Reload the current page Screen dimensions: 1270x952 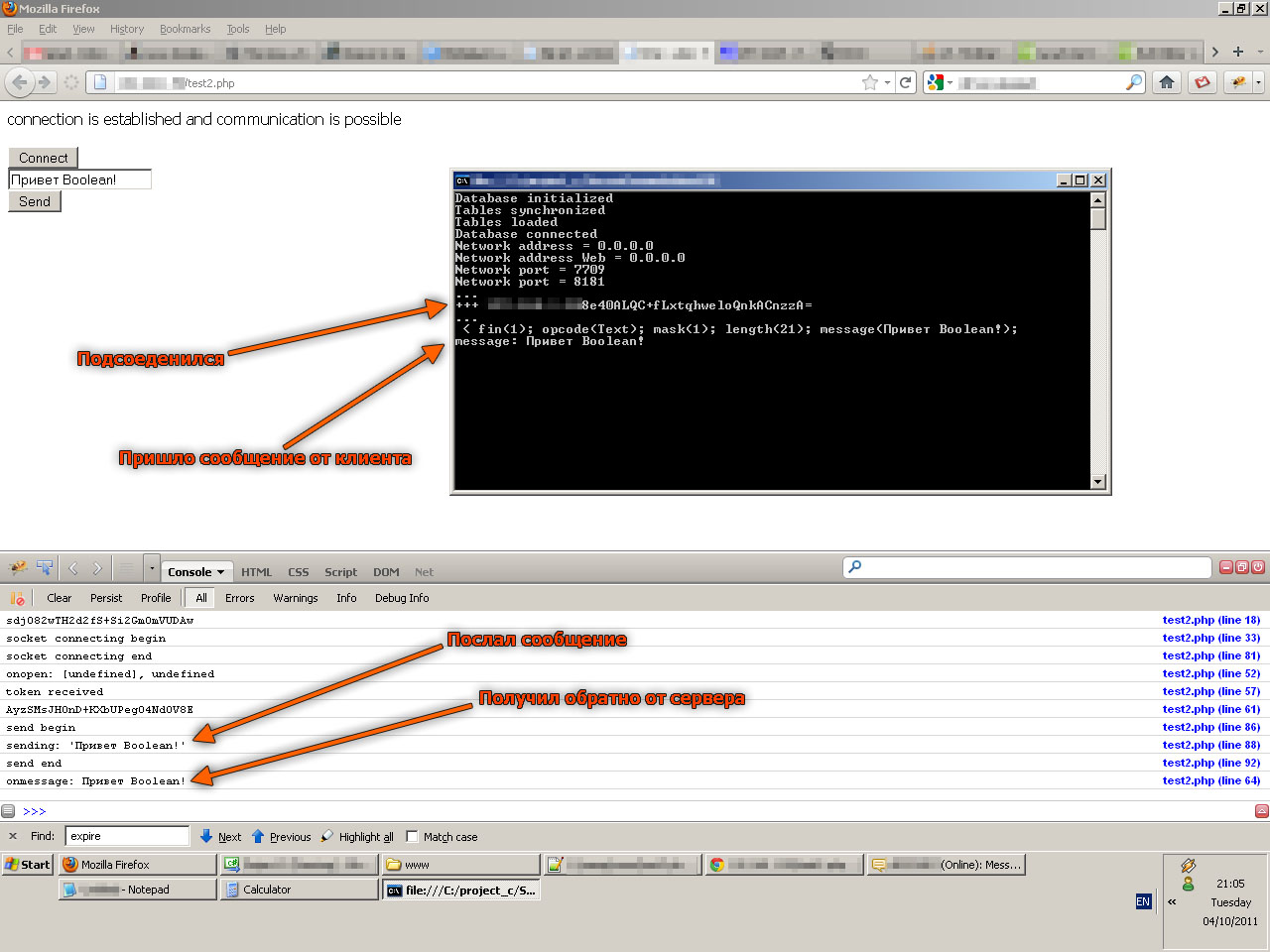pyautogui.click(x=905, y=82)
